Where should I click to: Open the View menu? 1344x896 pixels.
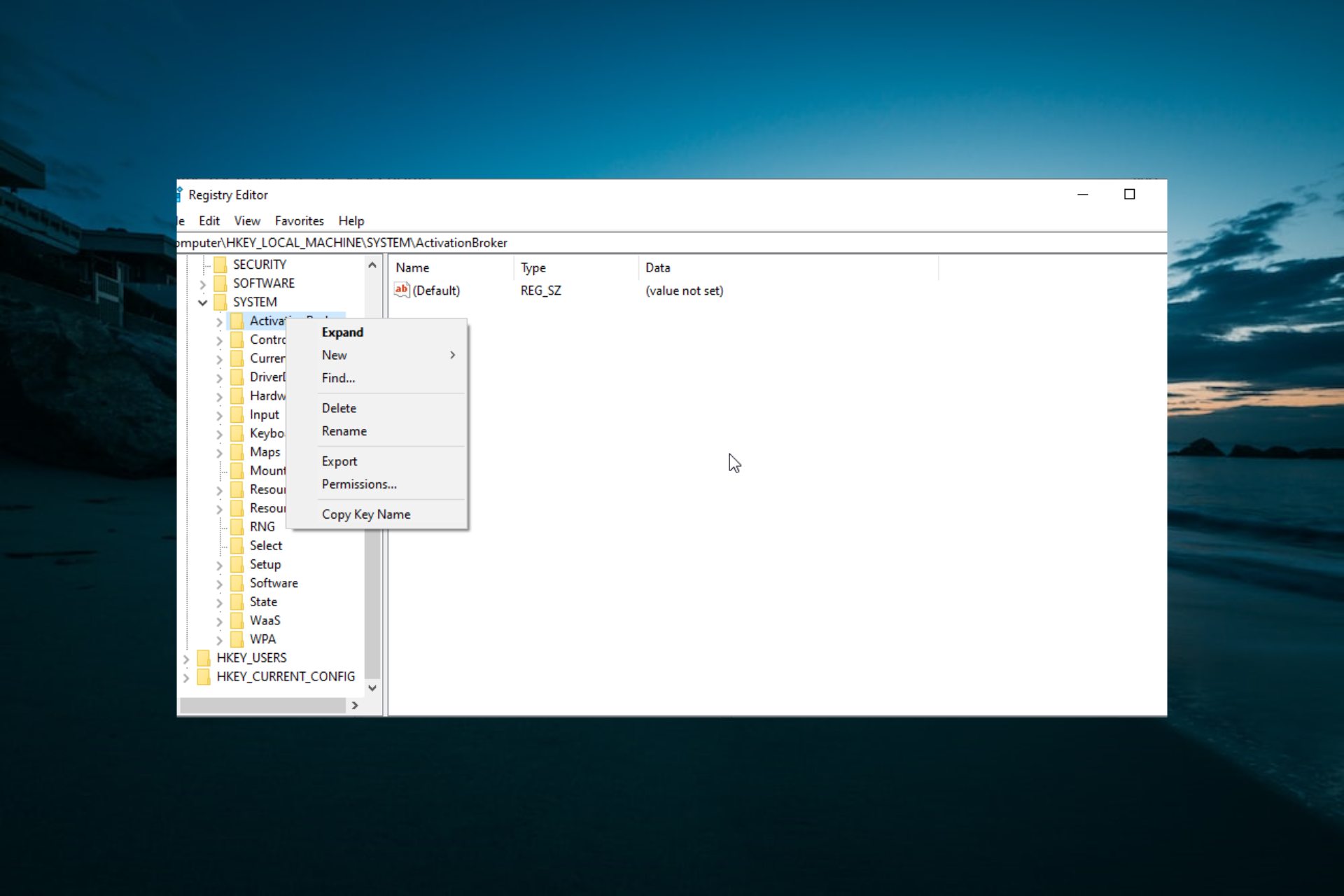click(x=247, y=220)
